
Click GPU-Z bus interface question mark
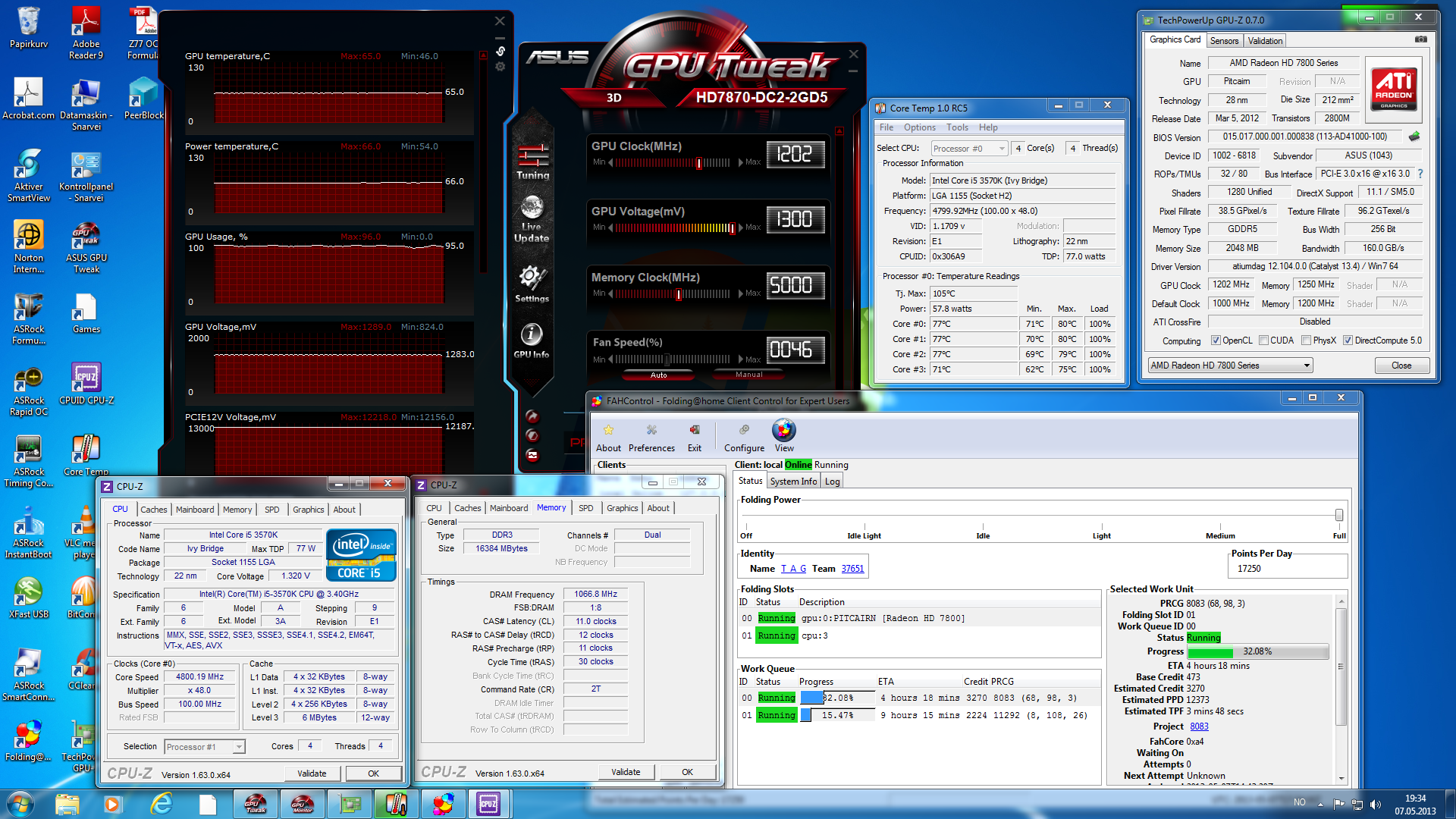(x=1420, y=174)
